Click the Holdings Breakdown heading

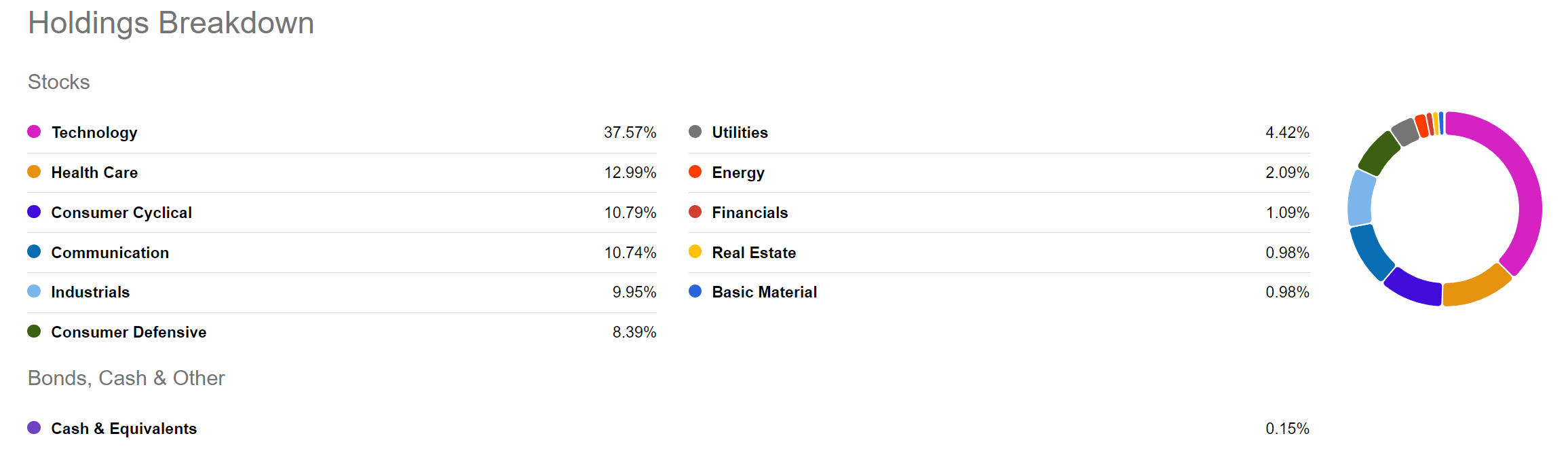click(171, 23)
